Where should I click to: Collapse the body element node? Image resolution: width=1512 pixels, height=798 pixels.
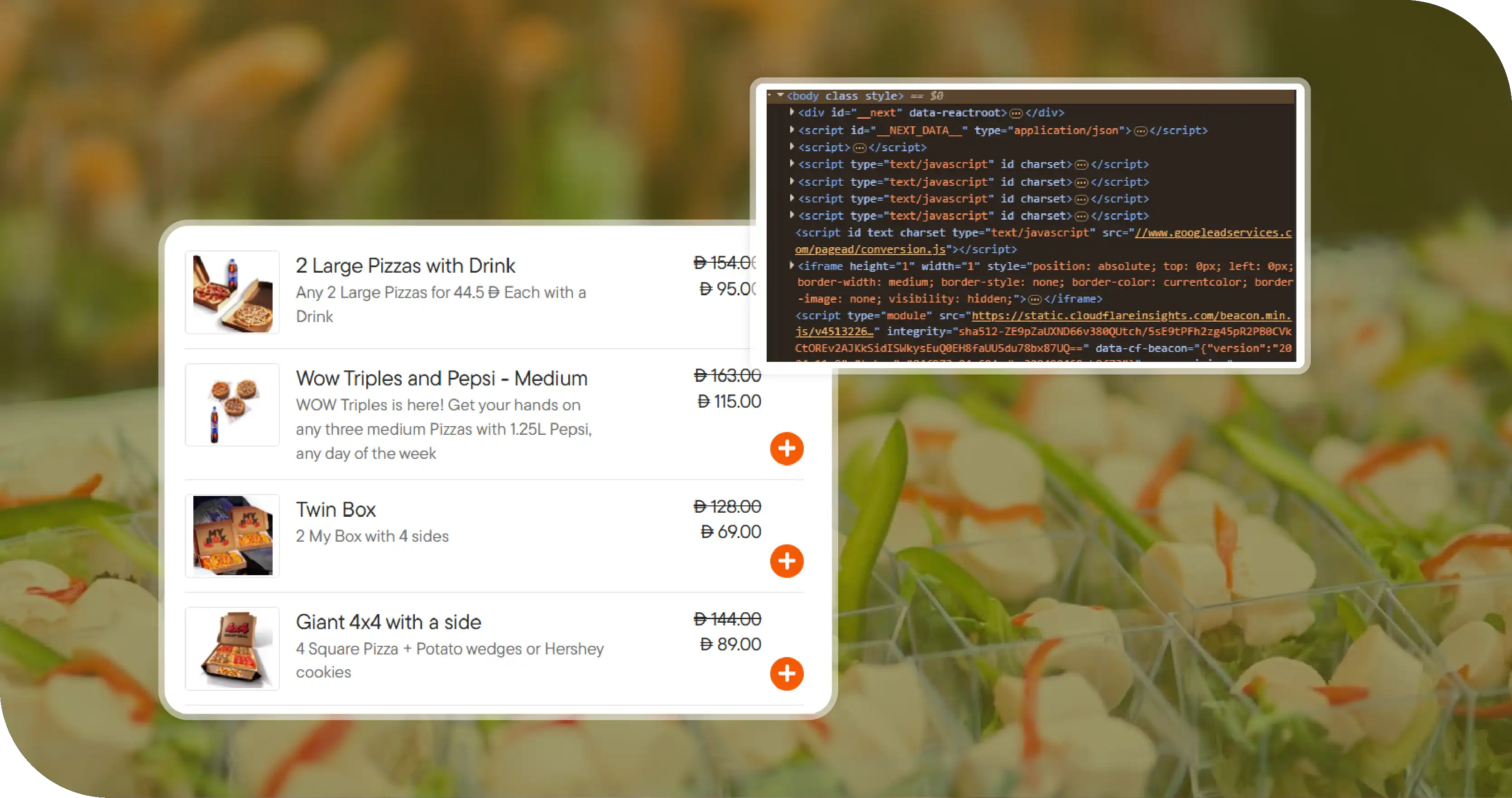(x=780, y=95)
